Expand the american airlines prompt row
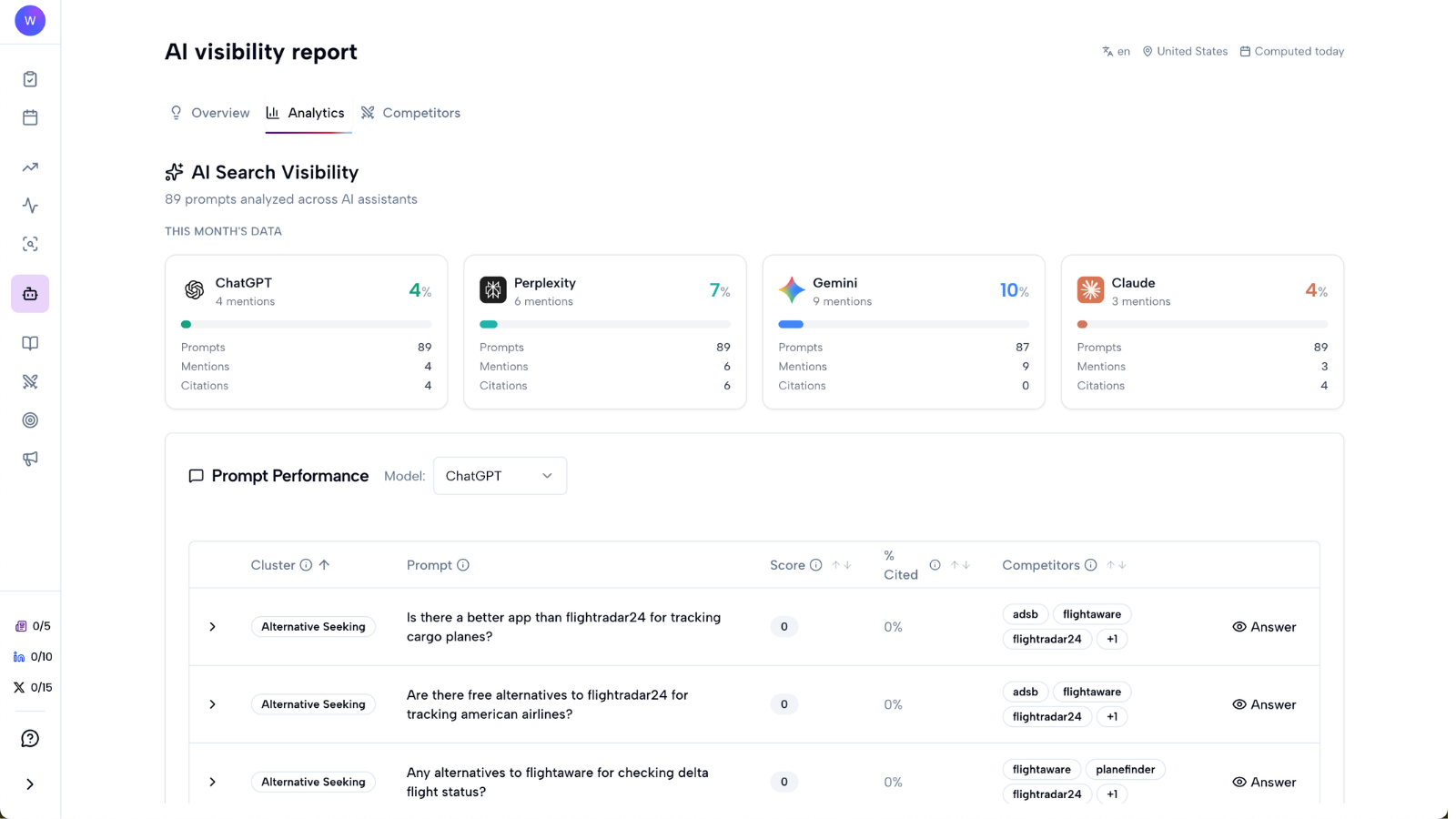 (x=212, y=704)
